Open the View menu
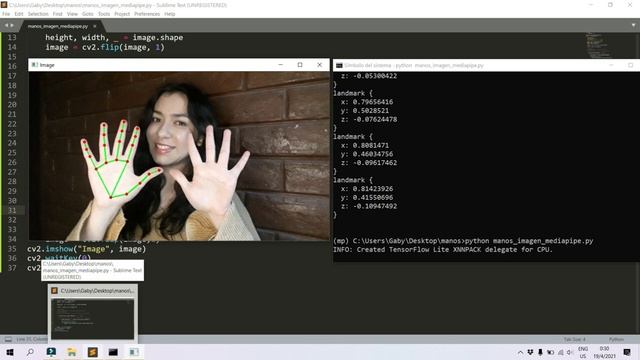Screen dimensions: 640x360 tap(72, 14)
